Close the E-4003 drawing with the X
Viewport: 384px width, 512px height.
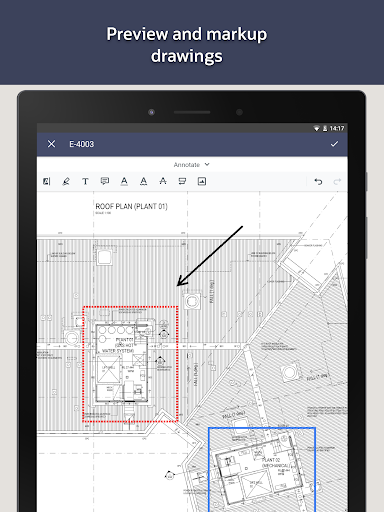pyautogui.click(x=51, y=144)
